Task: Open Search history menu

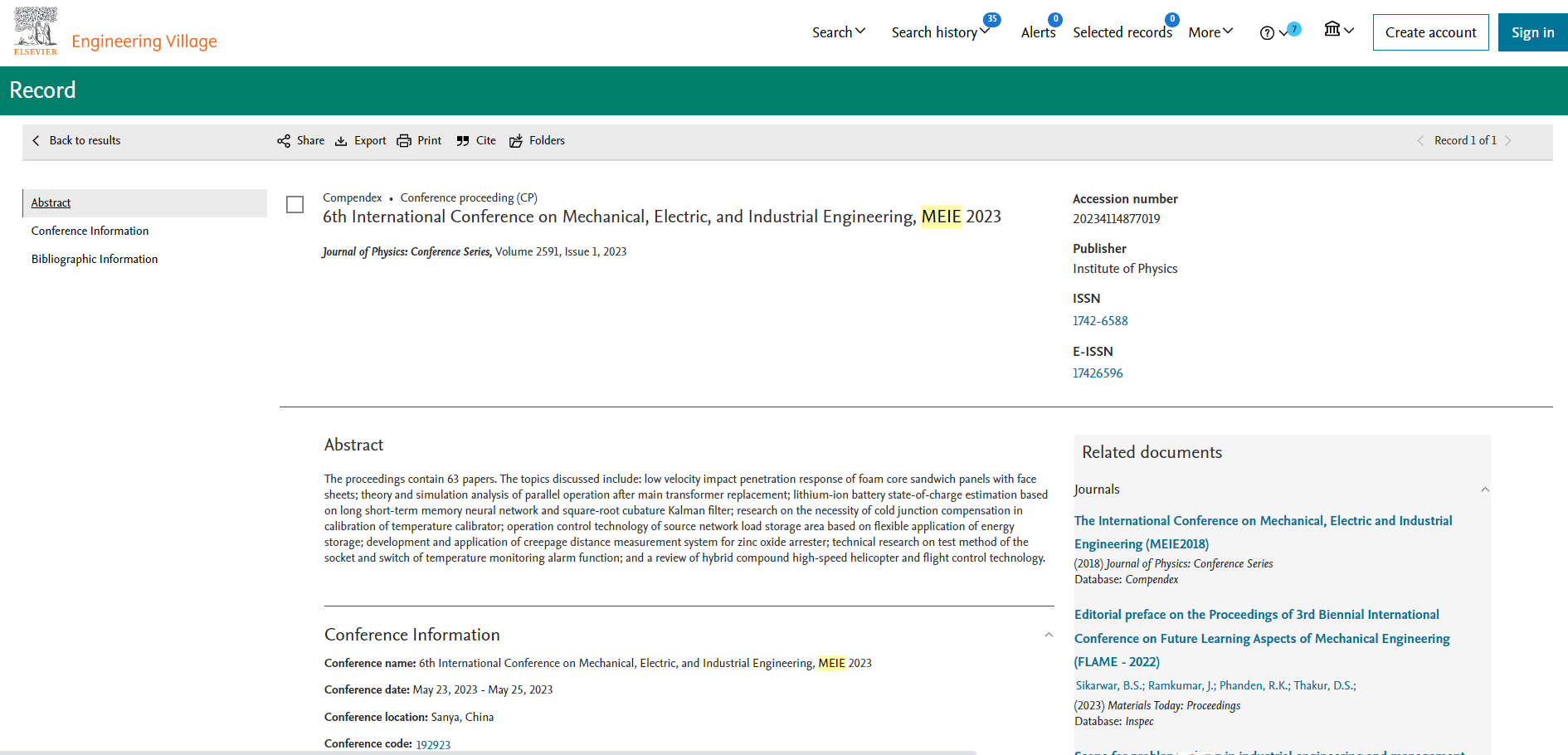Action: point(940,32)
